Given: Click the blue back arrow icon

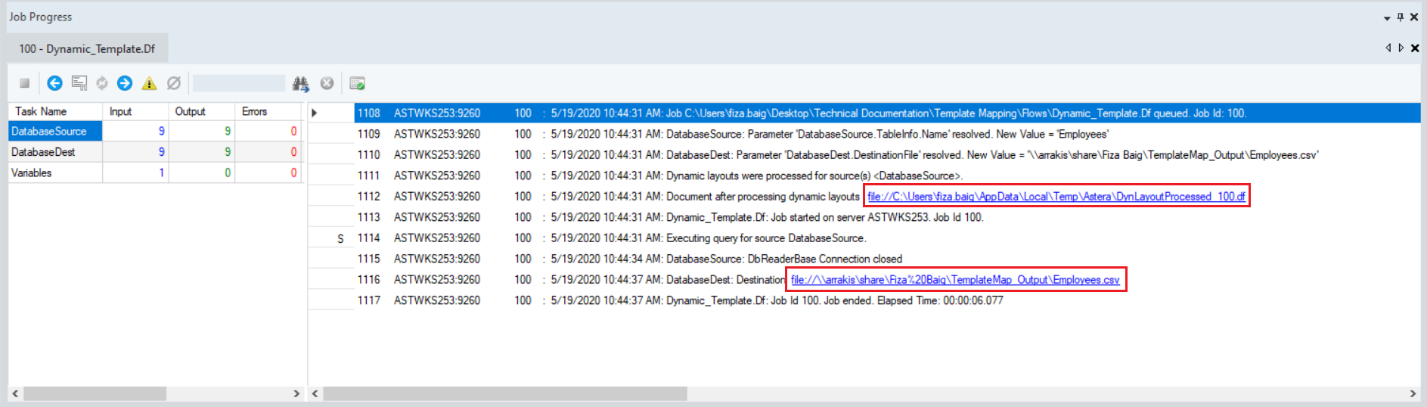Looking at the screenshot, I should click(x=55, y=83).
